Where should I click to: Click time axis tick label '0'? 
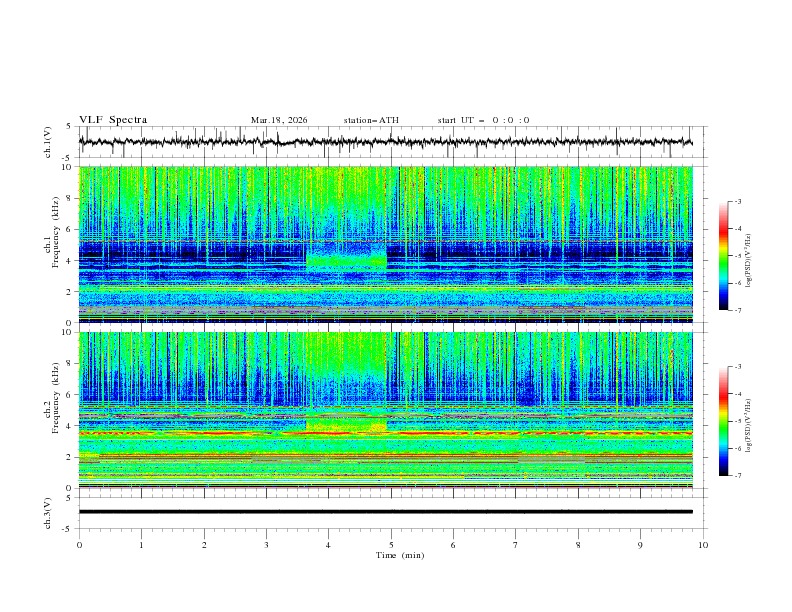click(x=79, y=545)
